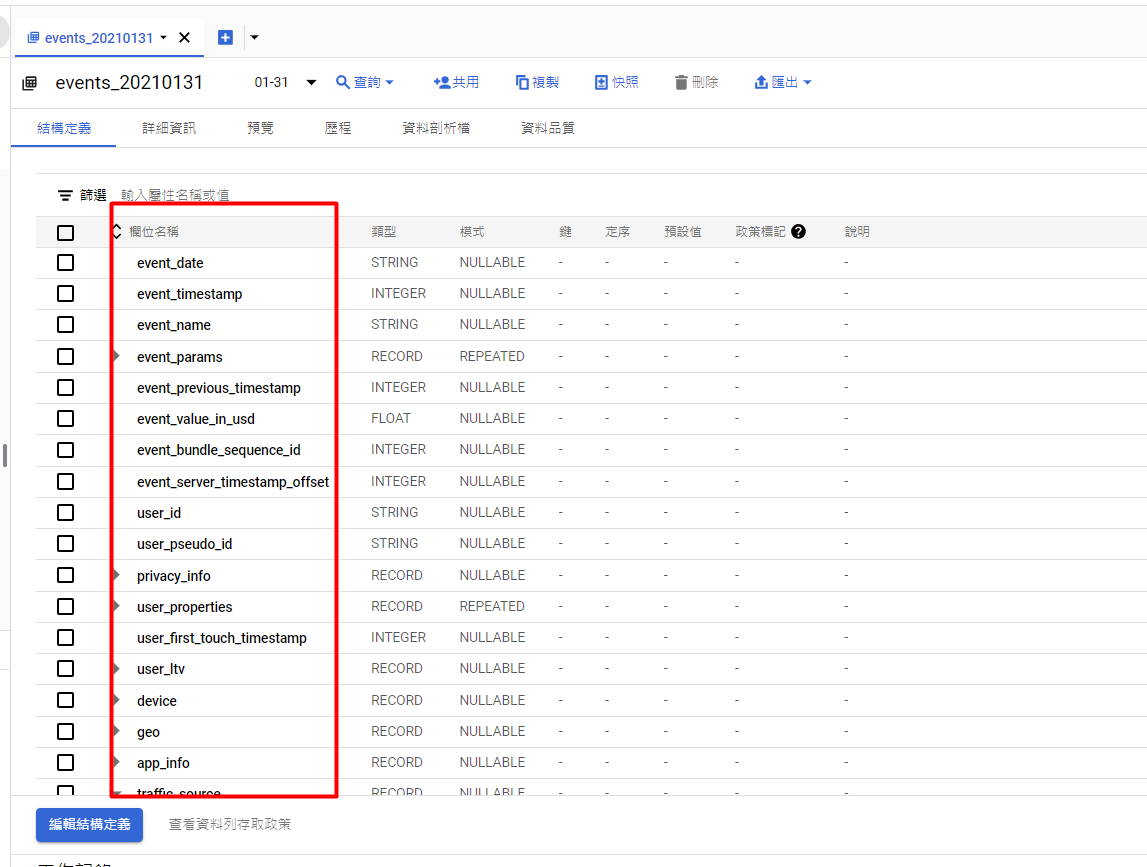This screenshot has width=1147, height=867.
Task: Expand the user_properties record
Action: (117, 606)
